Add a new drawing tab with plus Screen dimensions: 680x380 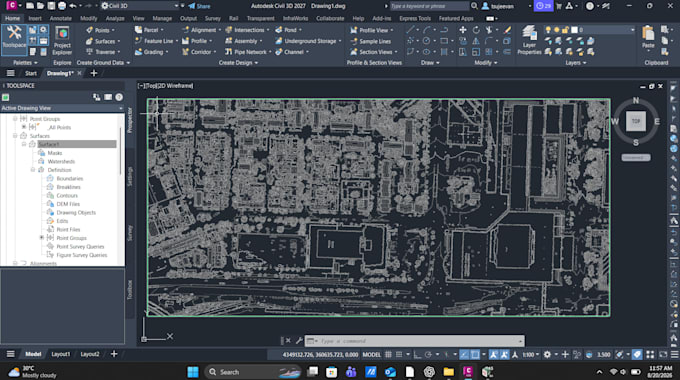pyautogui.click(x=94, y=73)
